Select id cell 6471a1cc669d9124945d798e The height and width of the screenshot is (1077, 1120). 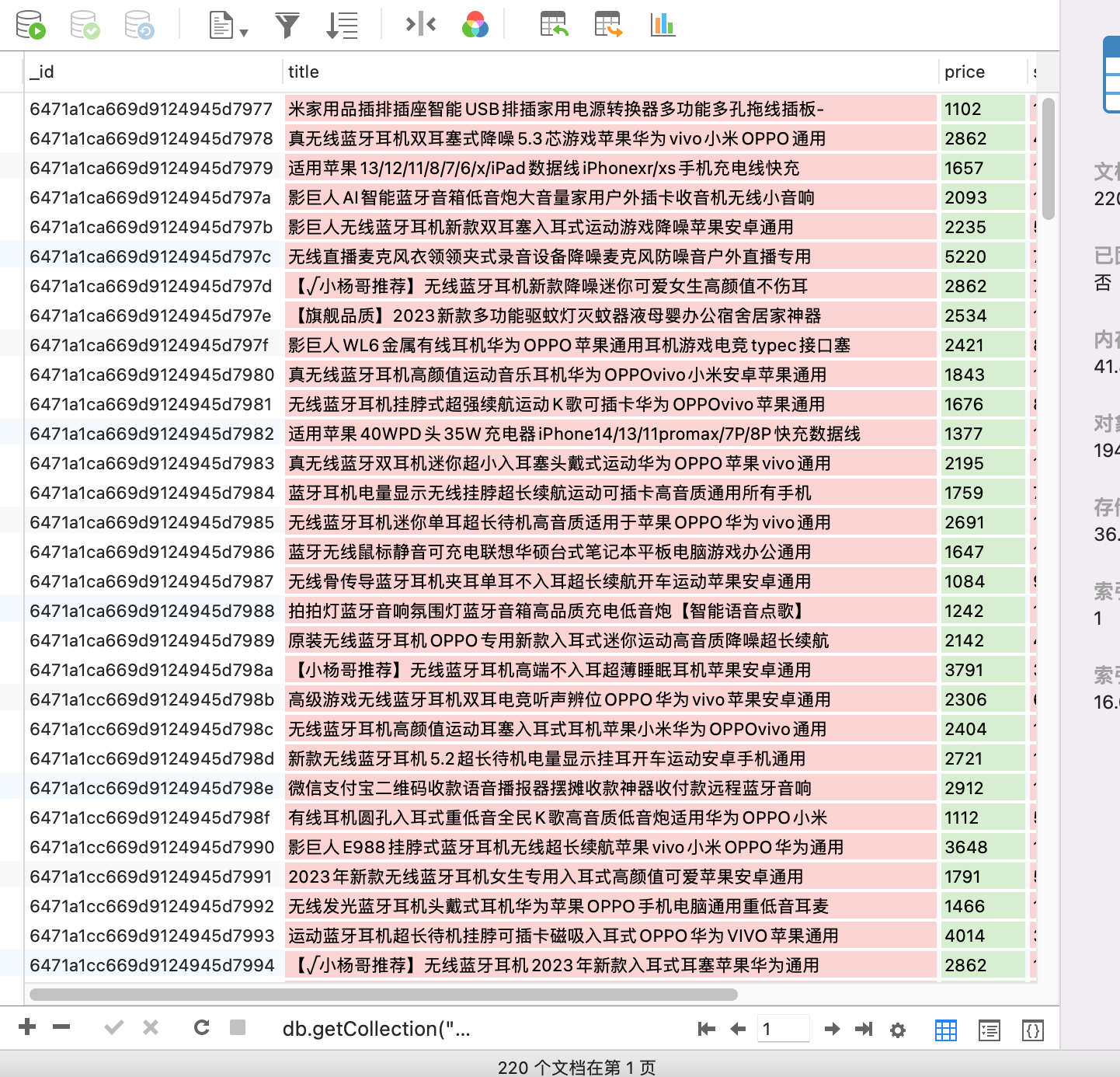tap(153, 788)
